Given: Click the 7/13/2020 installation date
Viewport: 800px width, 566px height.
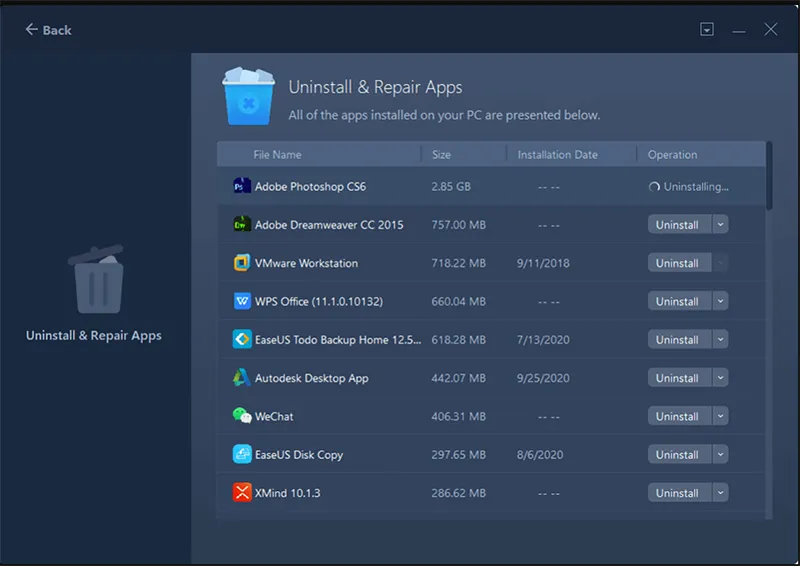Looking at the screenshot, I should click(x=543, y=340).
